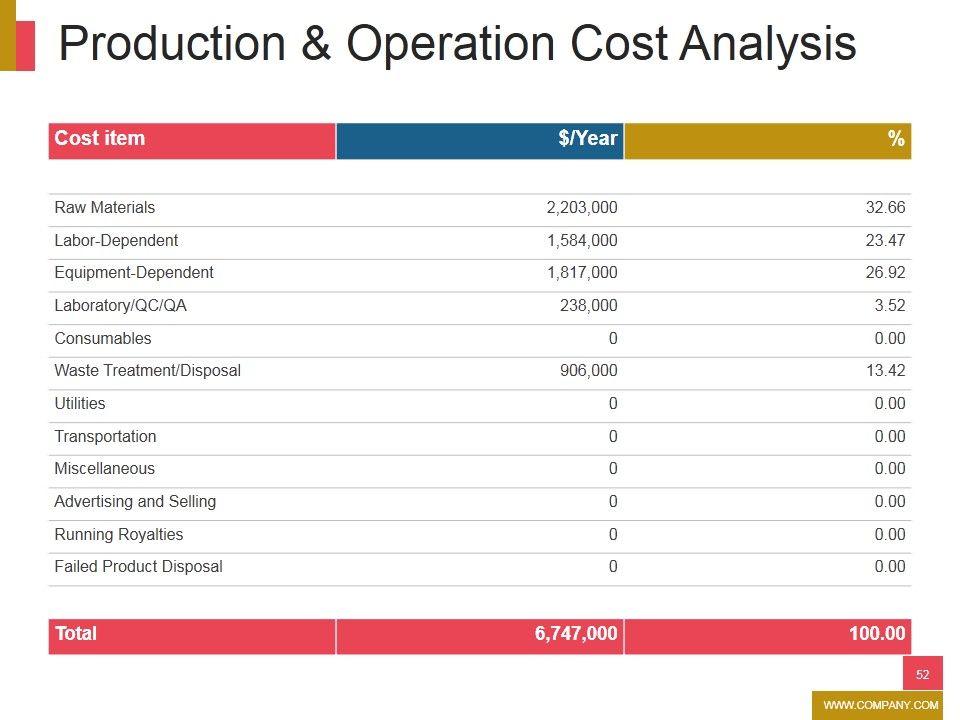Click the 'Running Royalties' row label
Image resolution: width=960 pixels, height=720 pixels.
point(118,534)
